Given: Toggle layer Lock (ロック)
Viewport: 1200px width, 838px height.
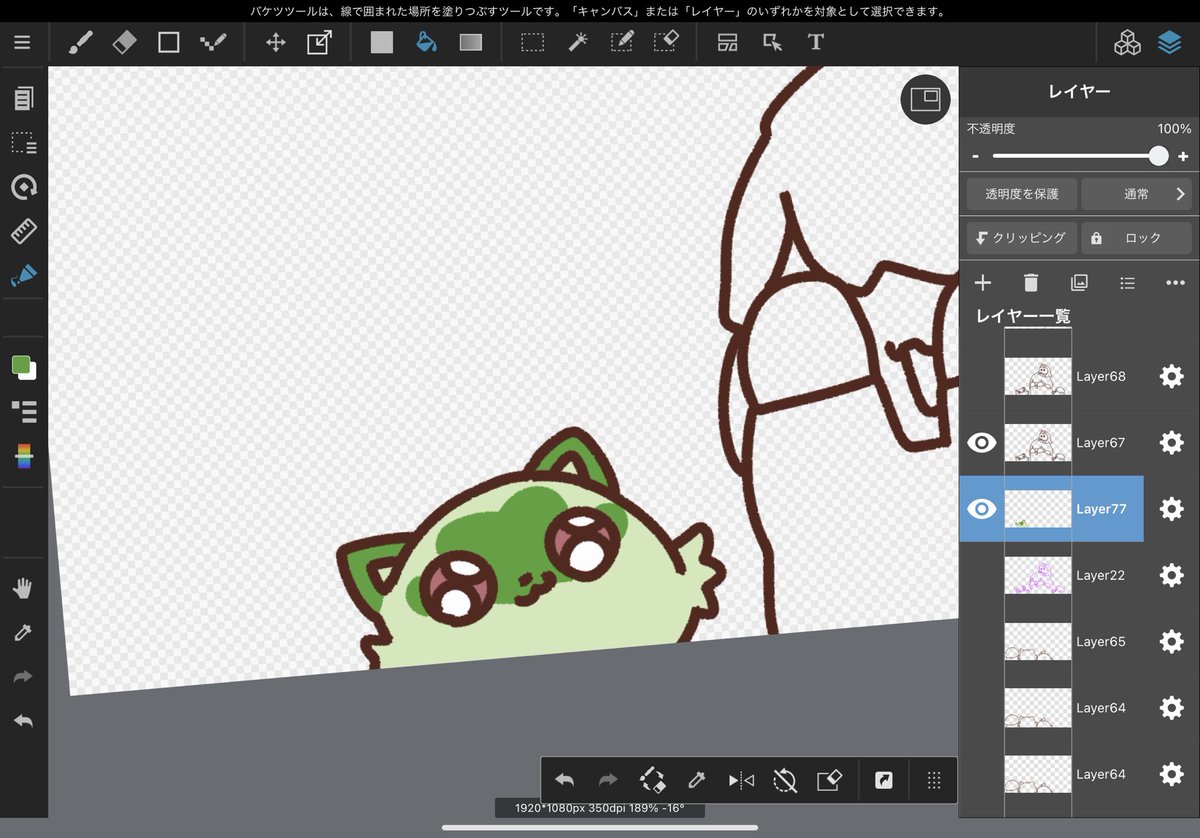Looking at the screenshot, I should coord(1136,238).
